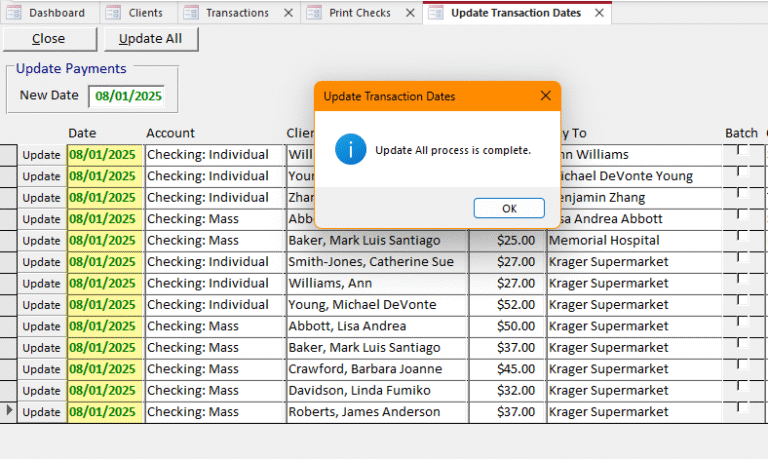Click the Update All button

[151, 38]
